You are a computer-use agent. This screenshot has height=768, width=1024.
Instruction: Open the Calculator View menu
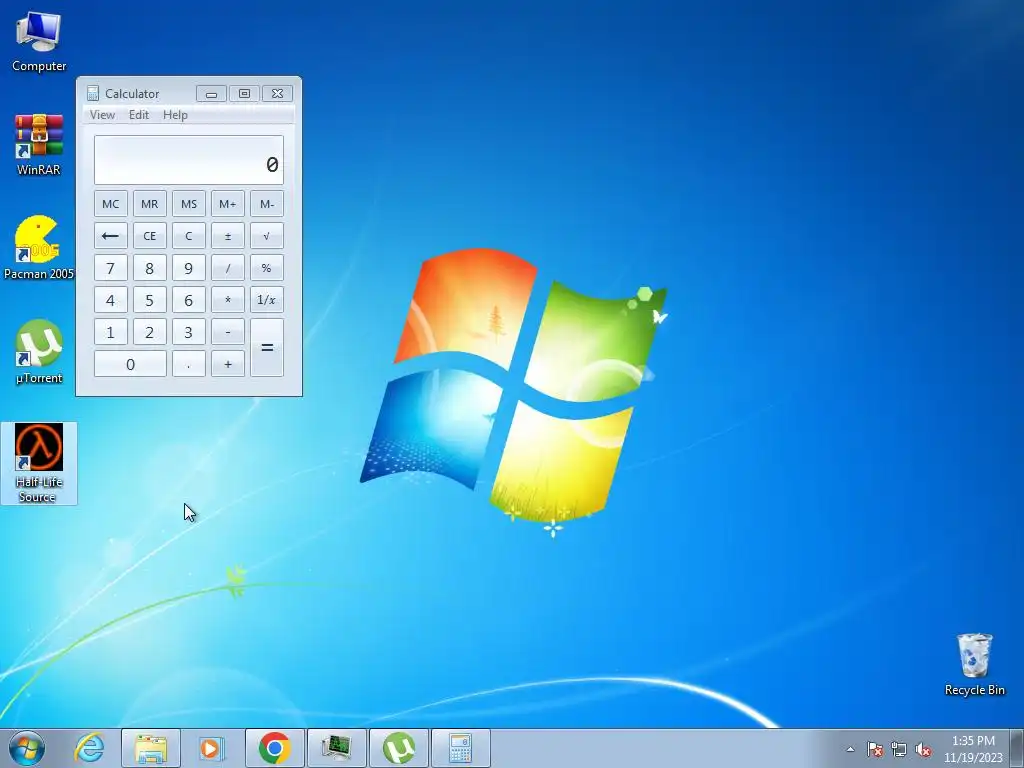pyautogui.click(x=103, y=115)
